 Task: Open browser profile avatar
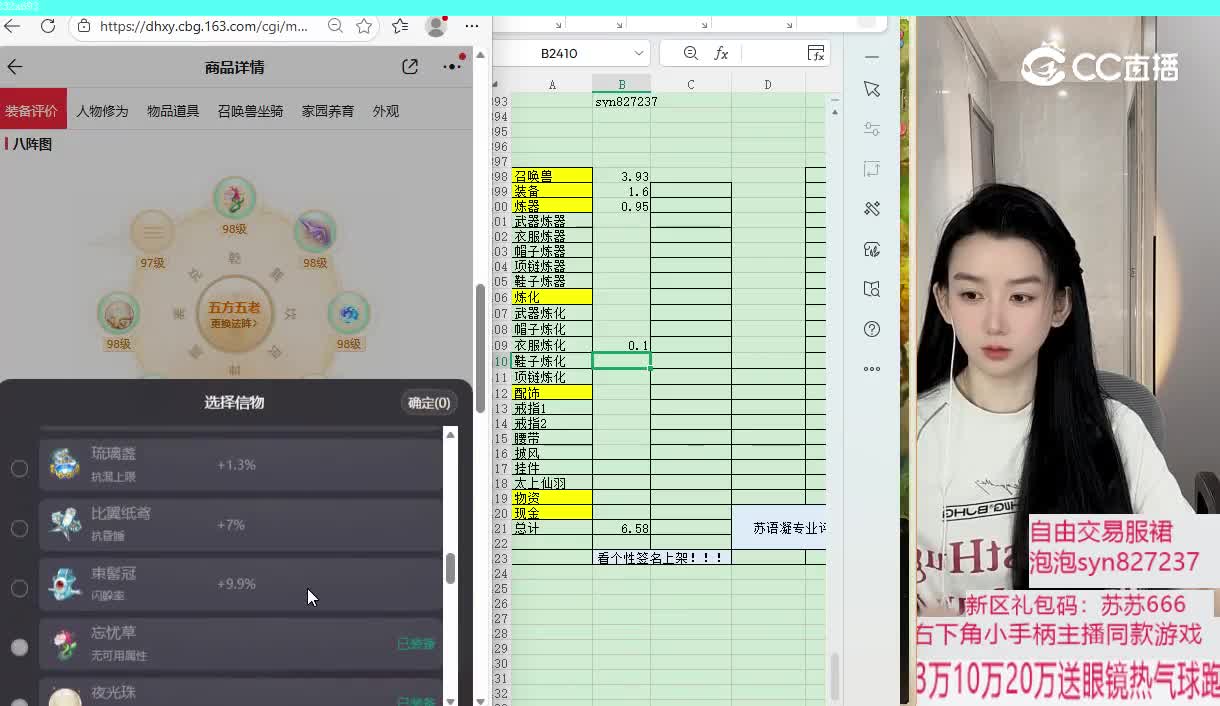[x=436, y=27]
